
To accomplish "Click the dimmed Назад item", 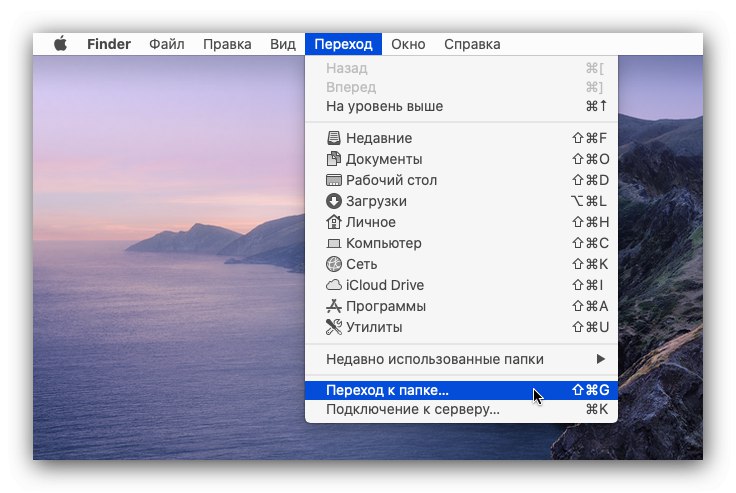I will click(461, 69).
